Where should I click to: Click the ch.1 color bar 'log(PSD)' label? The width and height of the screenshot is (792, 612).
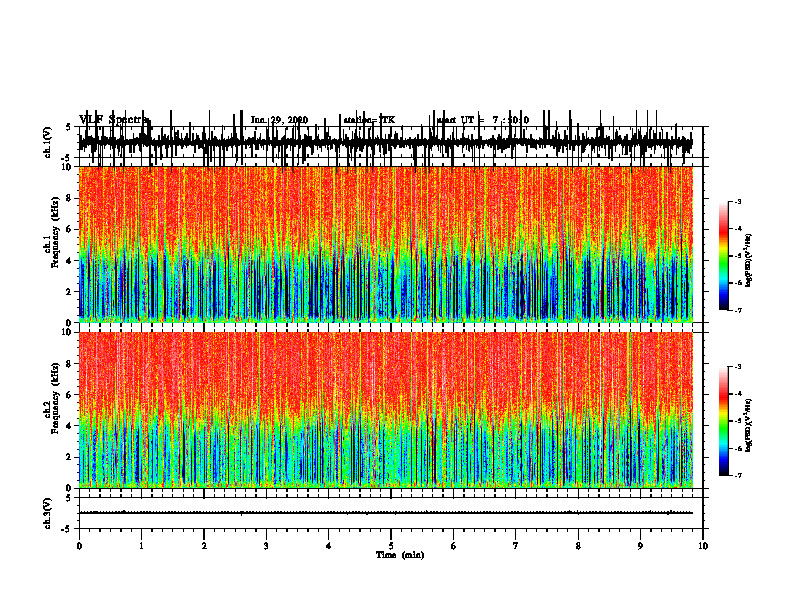tap(748, 261)
